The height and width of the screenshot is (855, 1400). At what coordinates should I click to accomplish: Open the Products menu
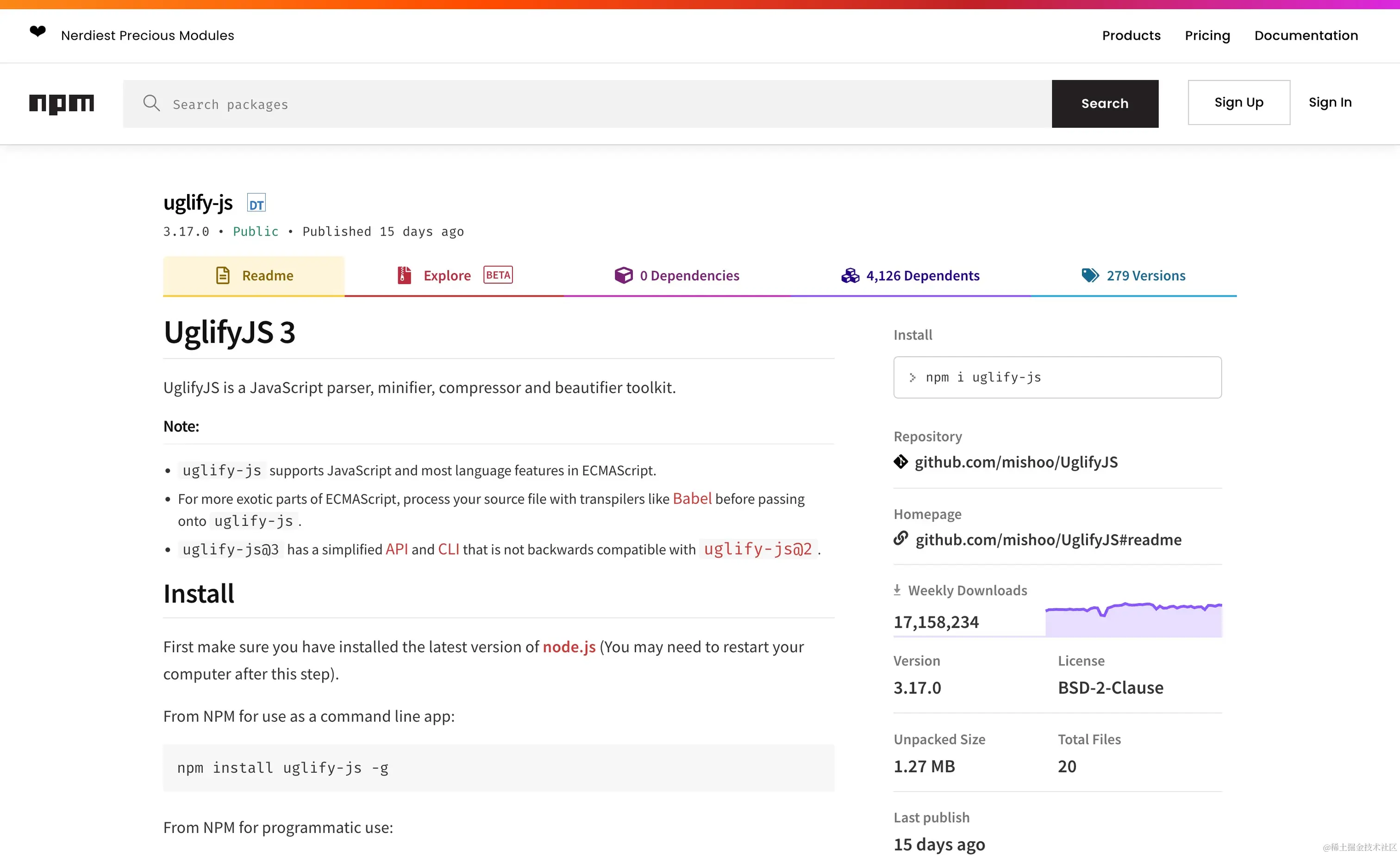click(1131, 35)
